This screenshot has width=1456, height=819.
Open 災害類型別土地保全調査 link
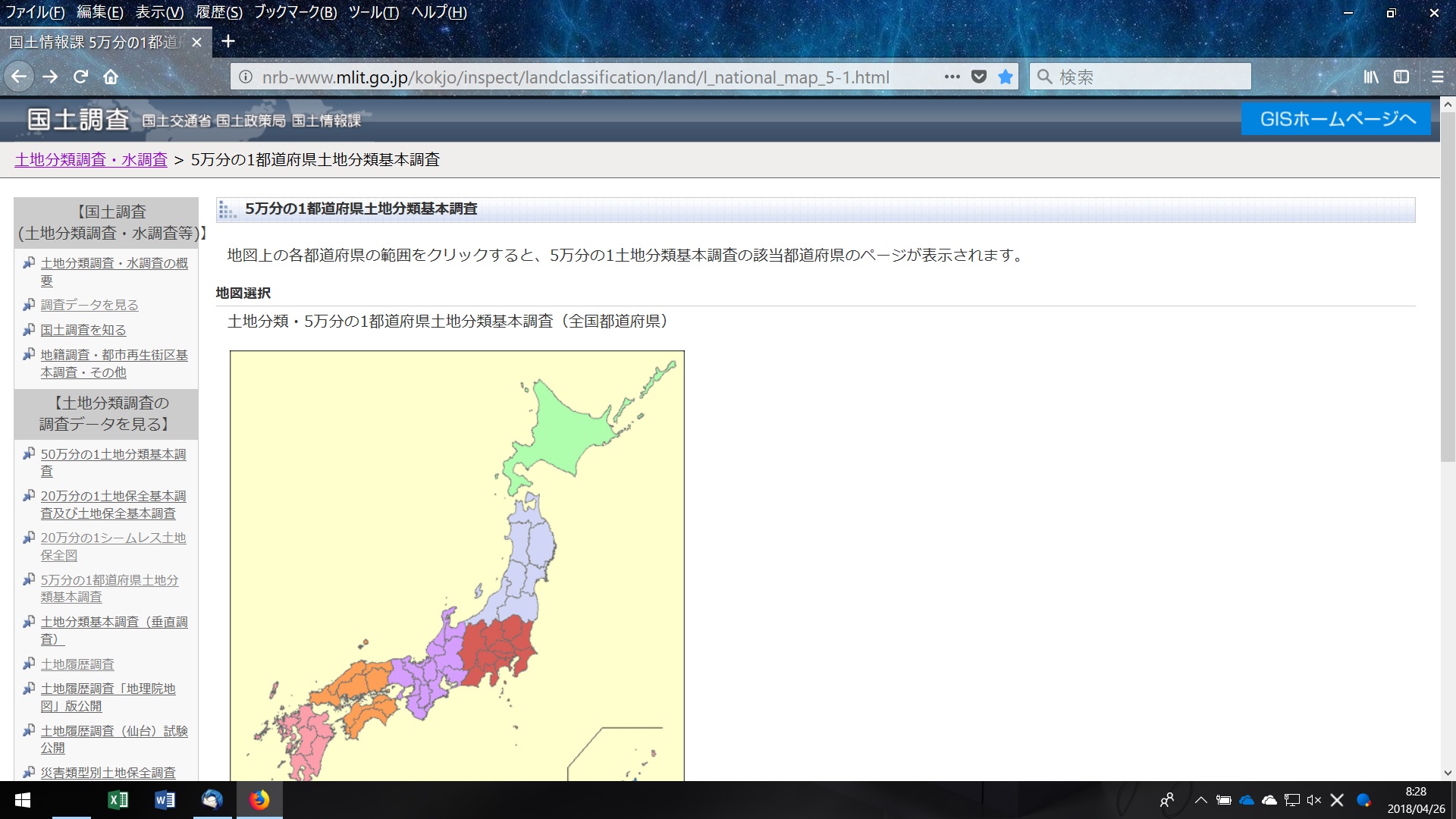pos(108,773)
